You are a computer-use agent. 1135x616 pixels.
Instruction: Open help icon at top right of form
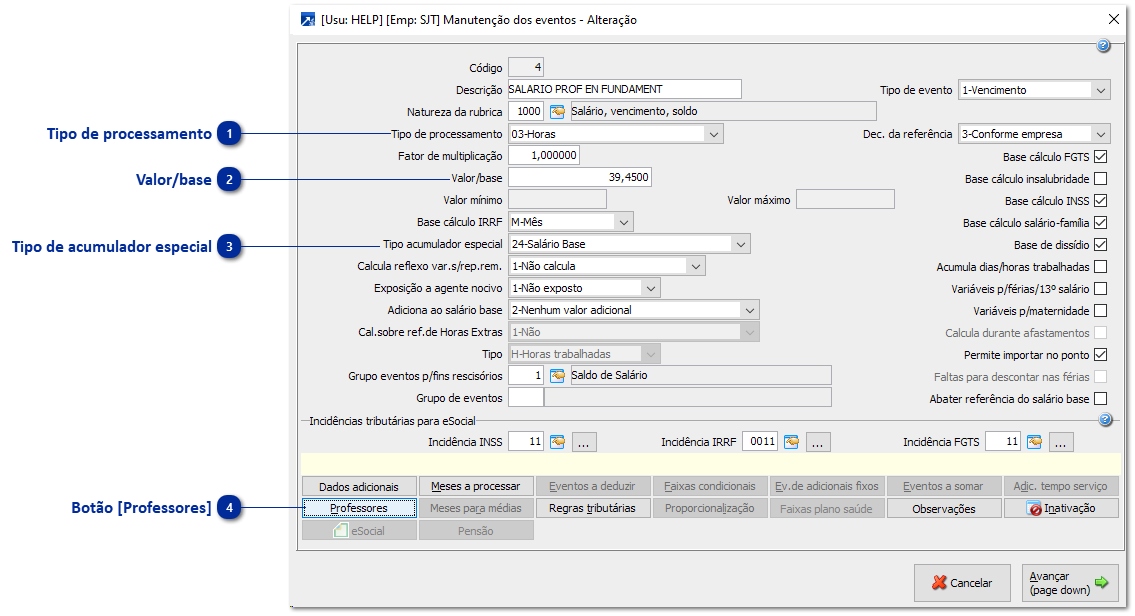(1104, 46)
